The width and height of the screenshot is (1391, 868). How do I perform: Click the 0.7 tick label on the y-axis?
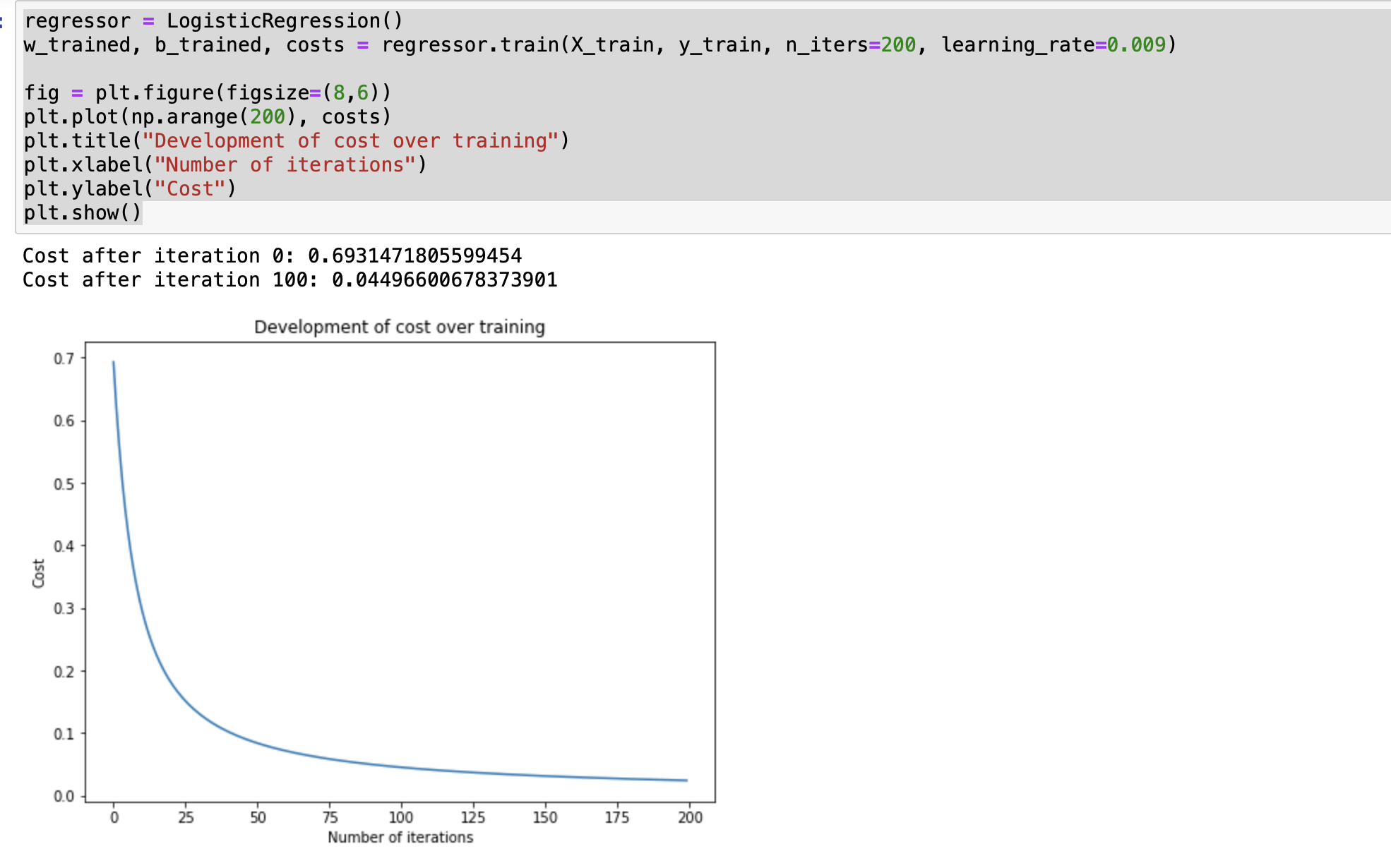coord(64,358)
